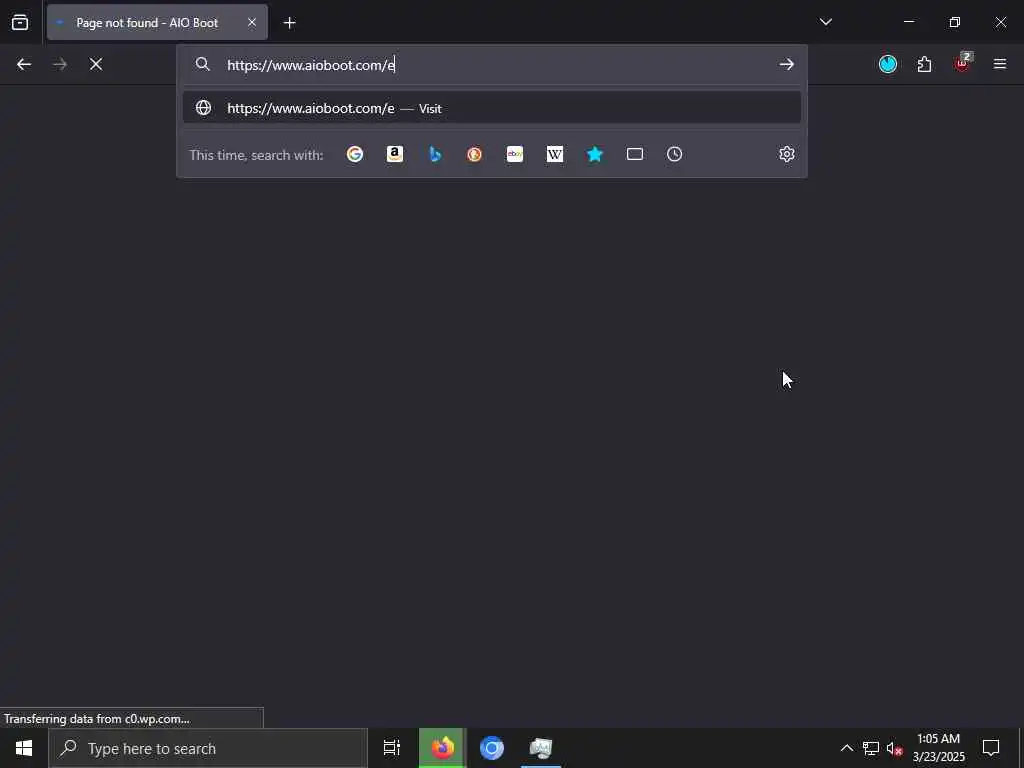The image size is (1024, 768).
Task: Minimize the Firefox window
Action: [x=908, y=22]
